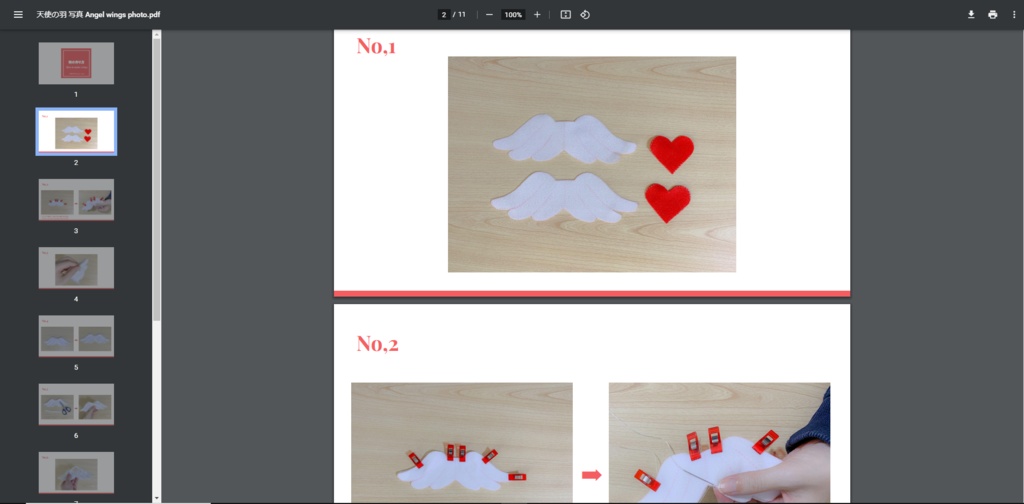Download the PDF file

point(971,14)
